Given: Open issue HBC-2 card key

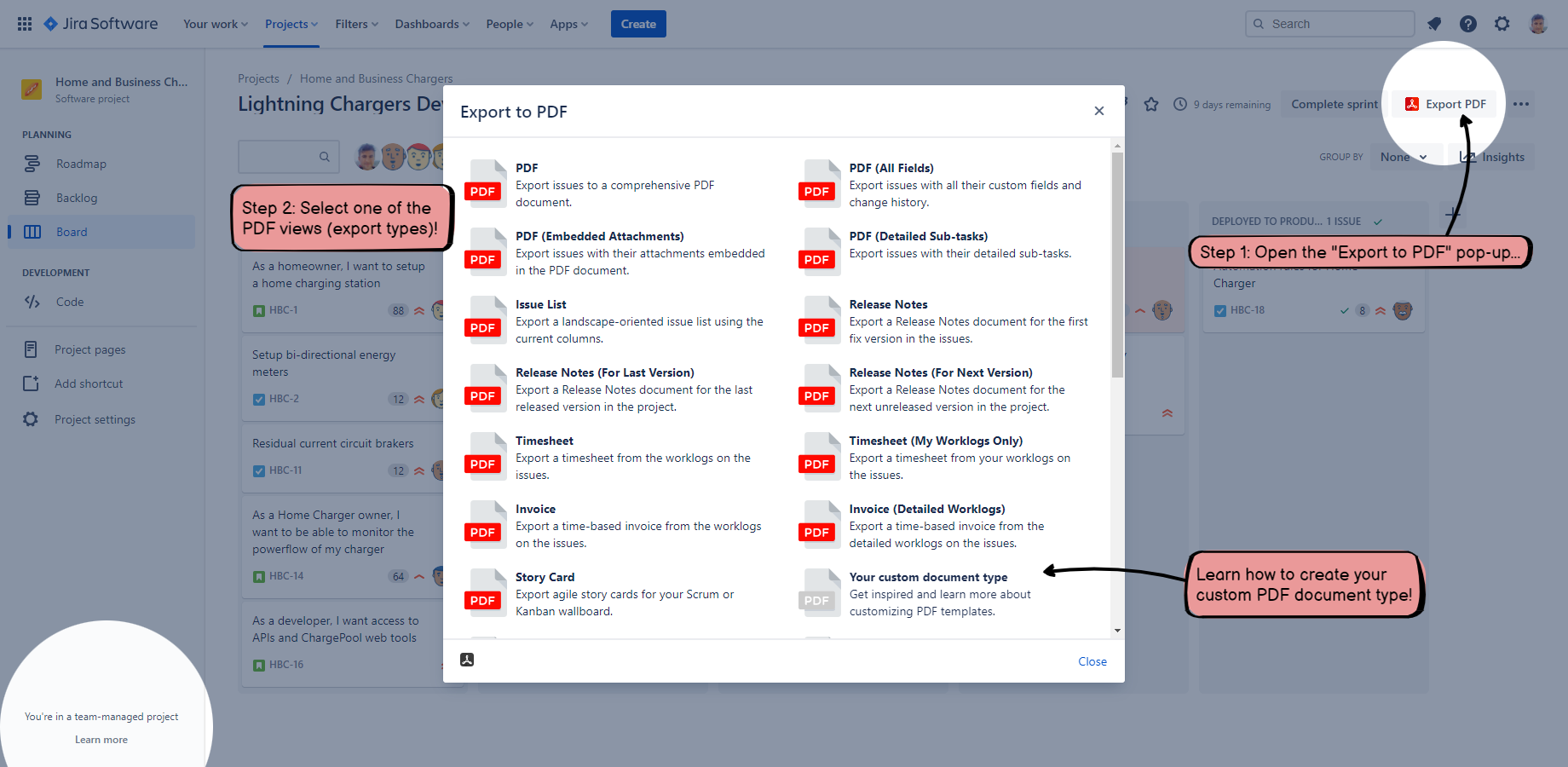Looking at the screenshot, I should (284, 399).
